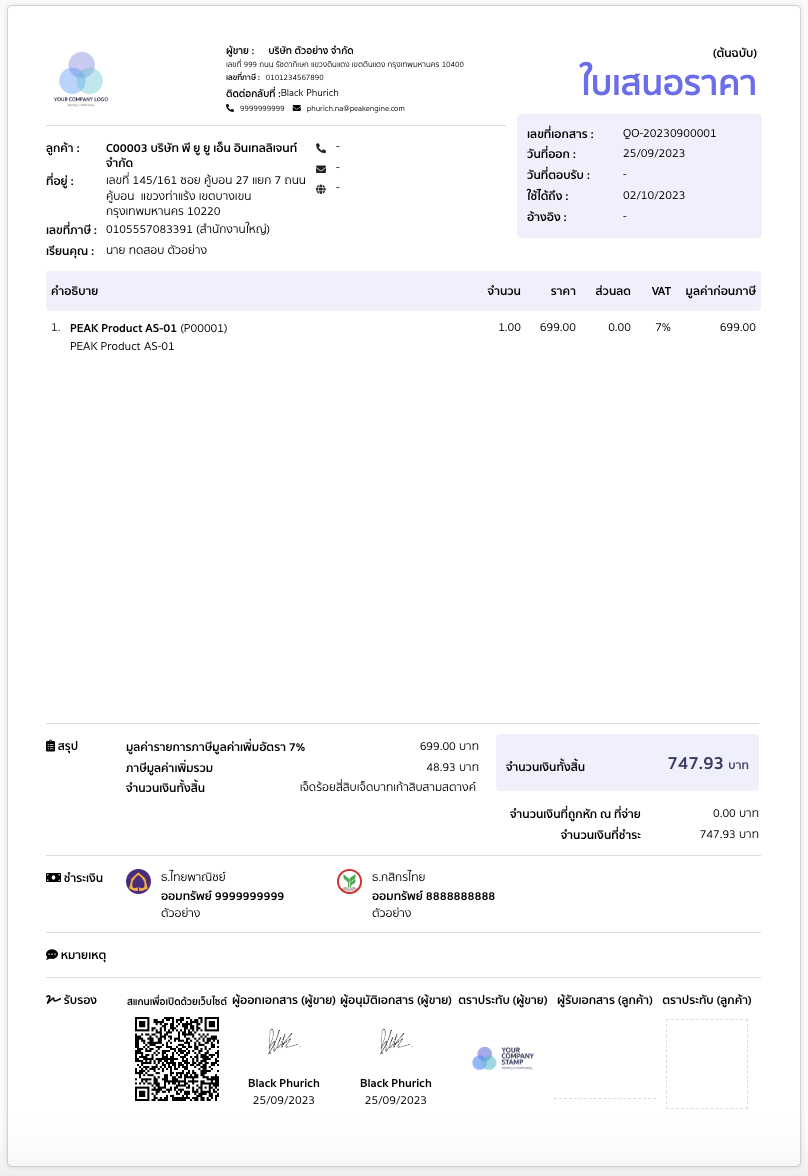
Task: Click the Kasikorn Bank green logo
Action: point(349,881)
